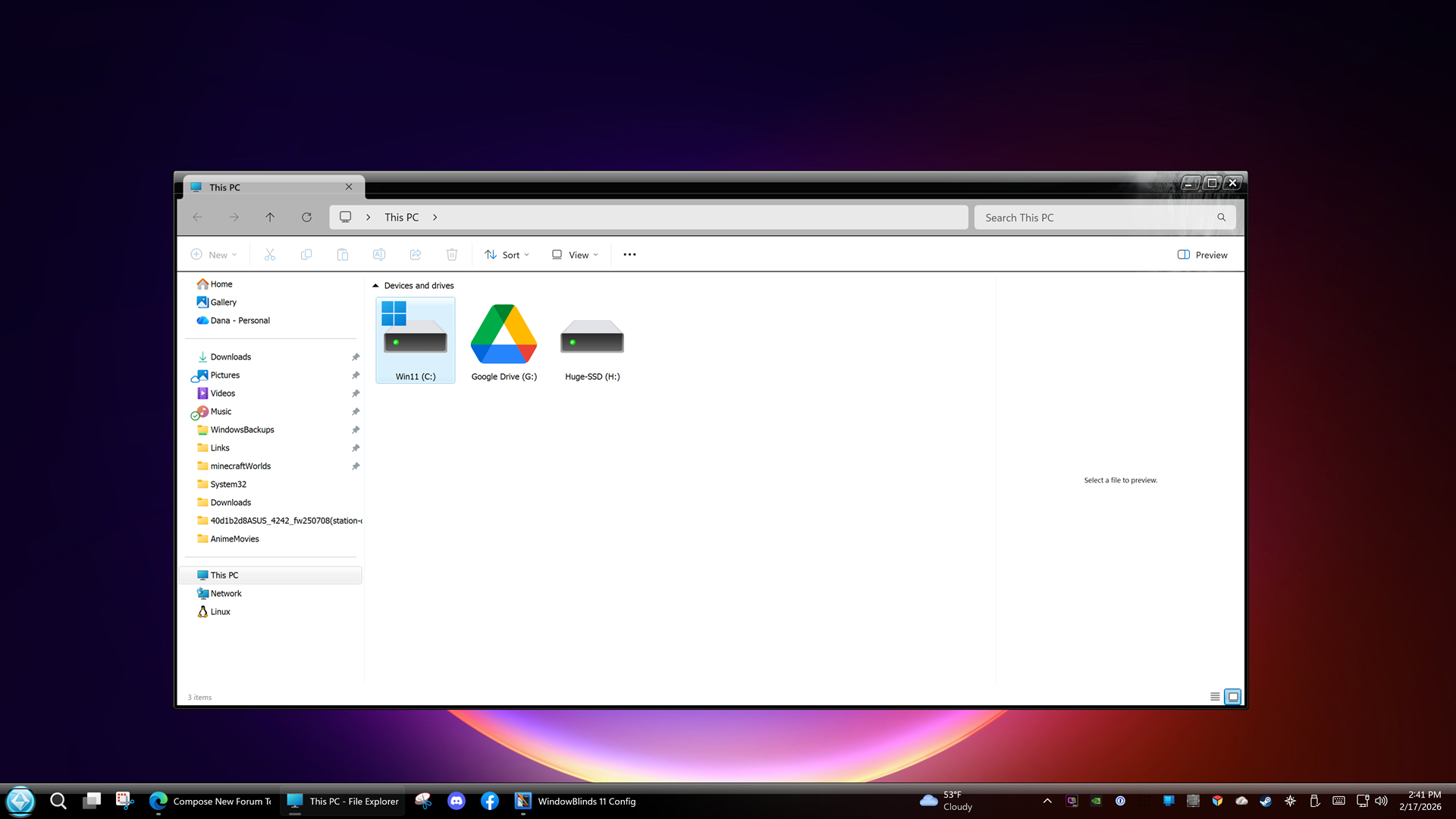Open the Sort dropdown menu
The image size is (1456, 819).
click(507, 255)
